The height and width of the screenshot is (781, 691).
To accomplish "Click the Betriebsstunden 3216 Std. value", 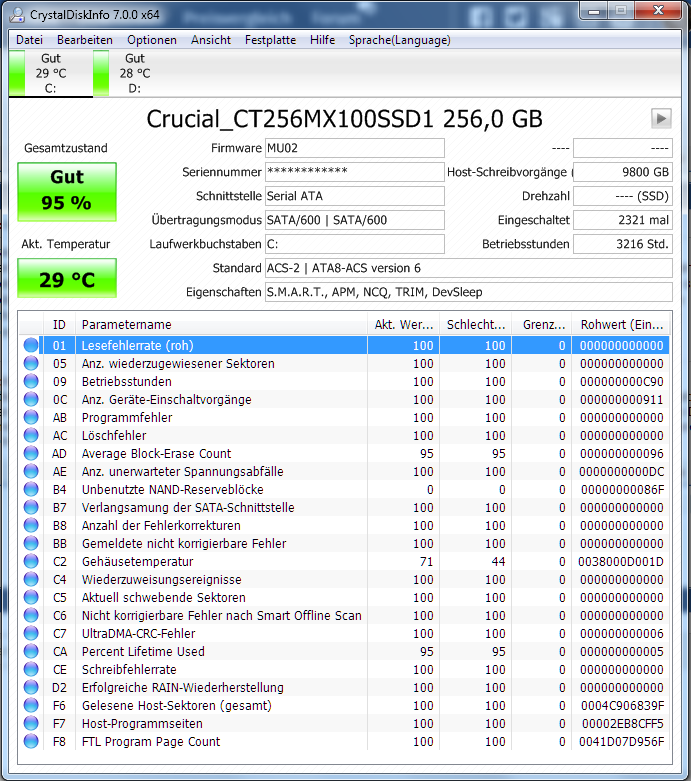I will pyautogui.click(x=623, y=244).
